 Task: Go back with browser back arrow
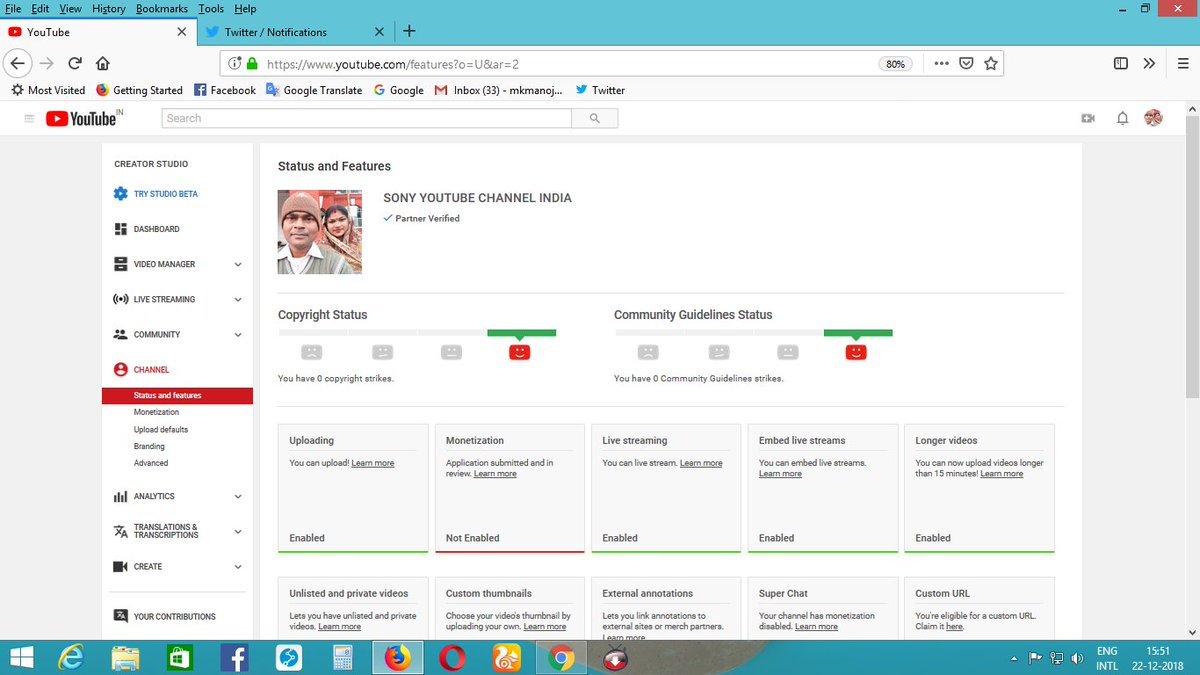(17, 63)
